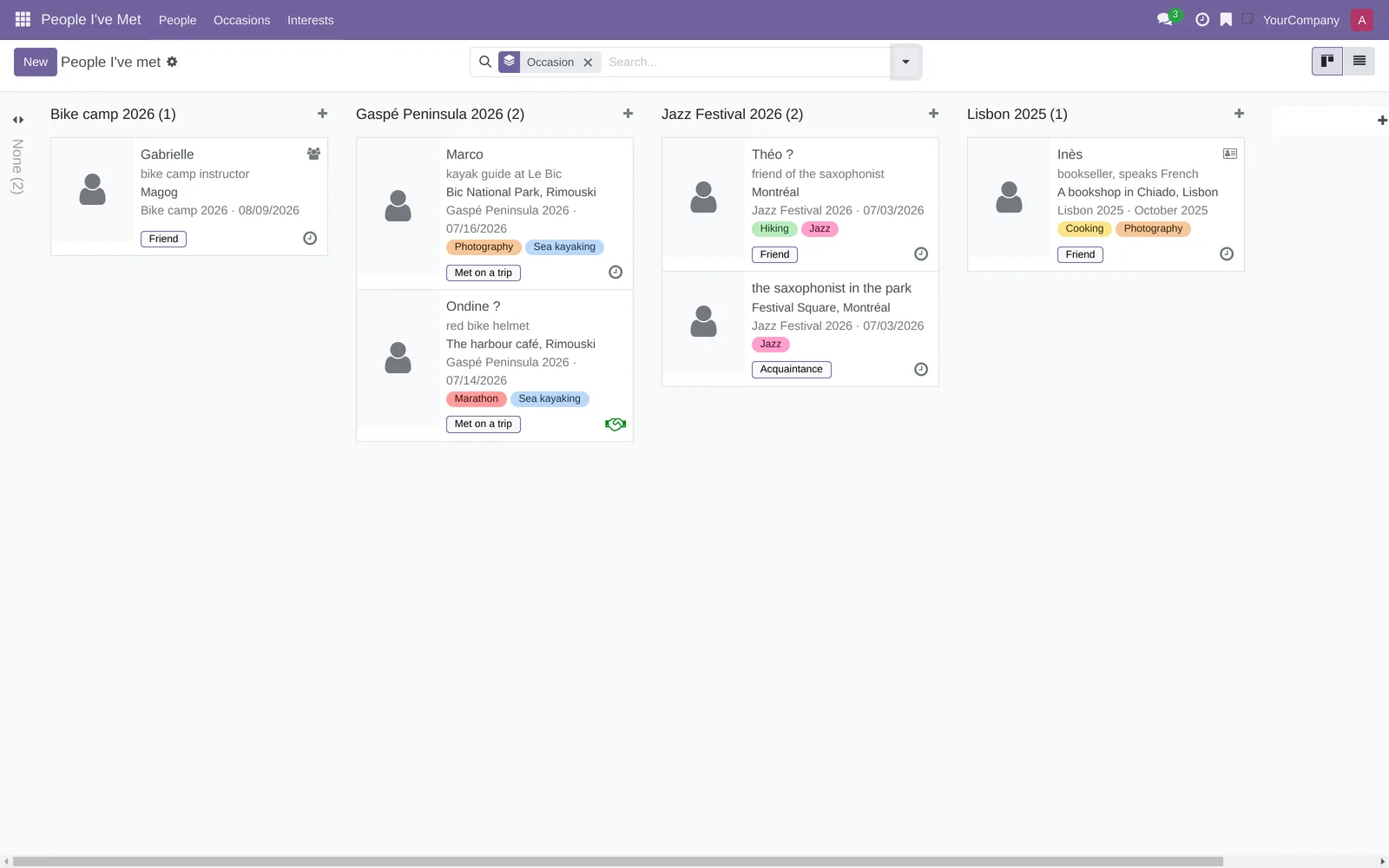Add a card to Gaspé Peninsula 2026
Screen dimensions: 1389x868
click(628, 114)
